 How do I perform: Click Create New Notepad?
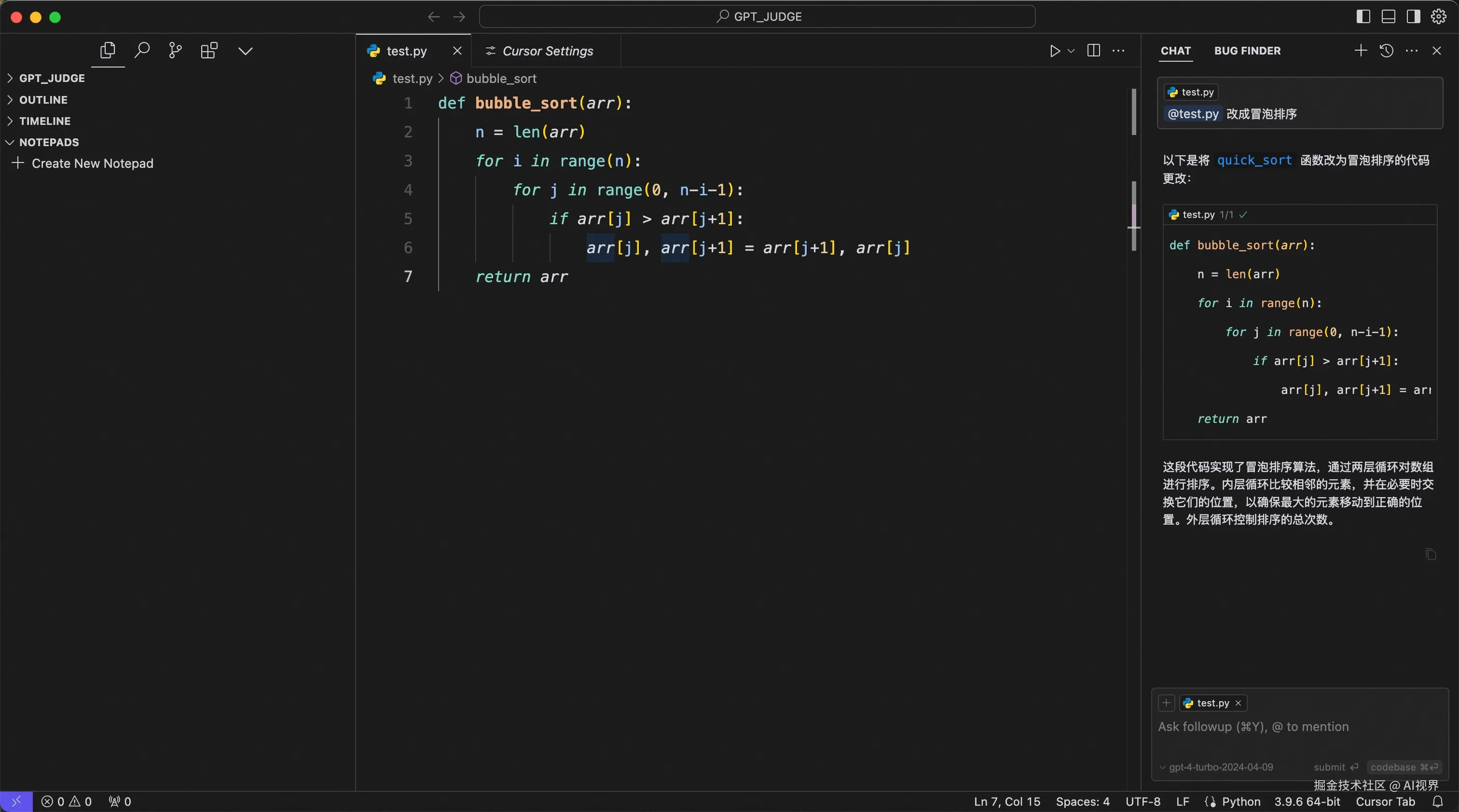click(x=92, y=163)
